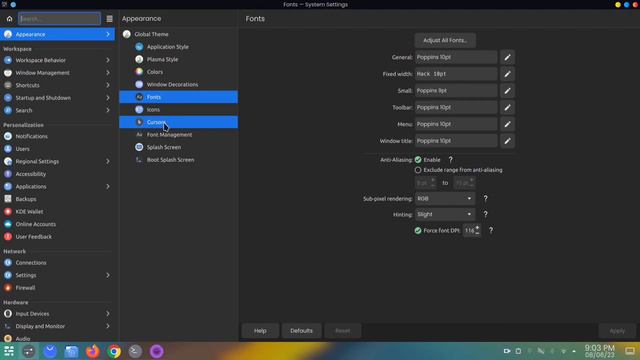
Task: Click the home icon beside search
Action: point(9,19)
